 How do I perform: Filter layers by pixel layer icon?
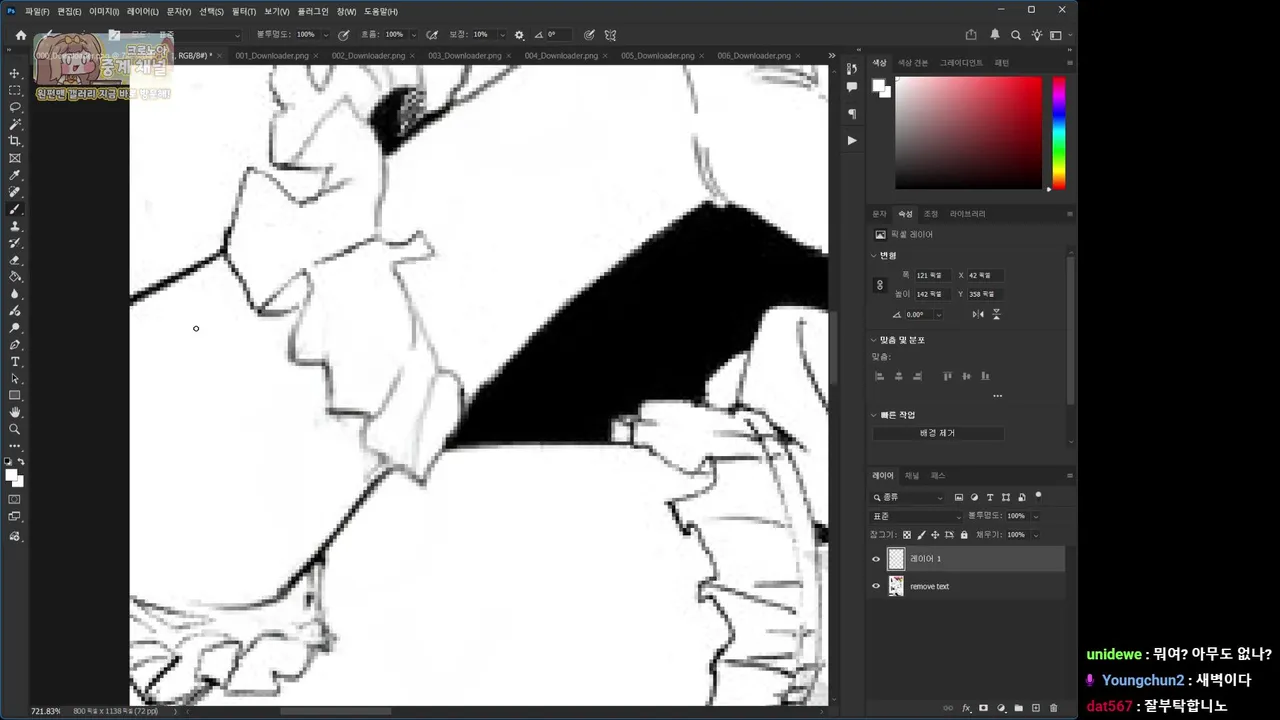coord(959,497)
